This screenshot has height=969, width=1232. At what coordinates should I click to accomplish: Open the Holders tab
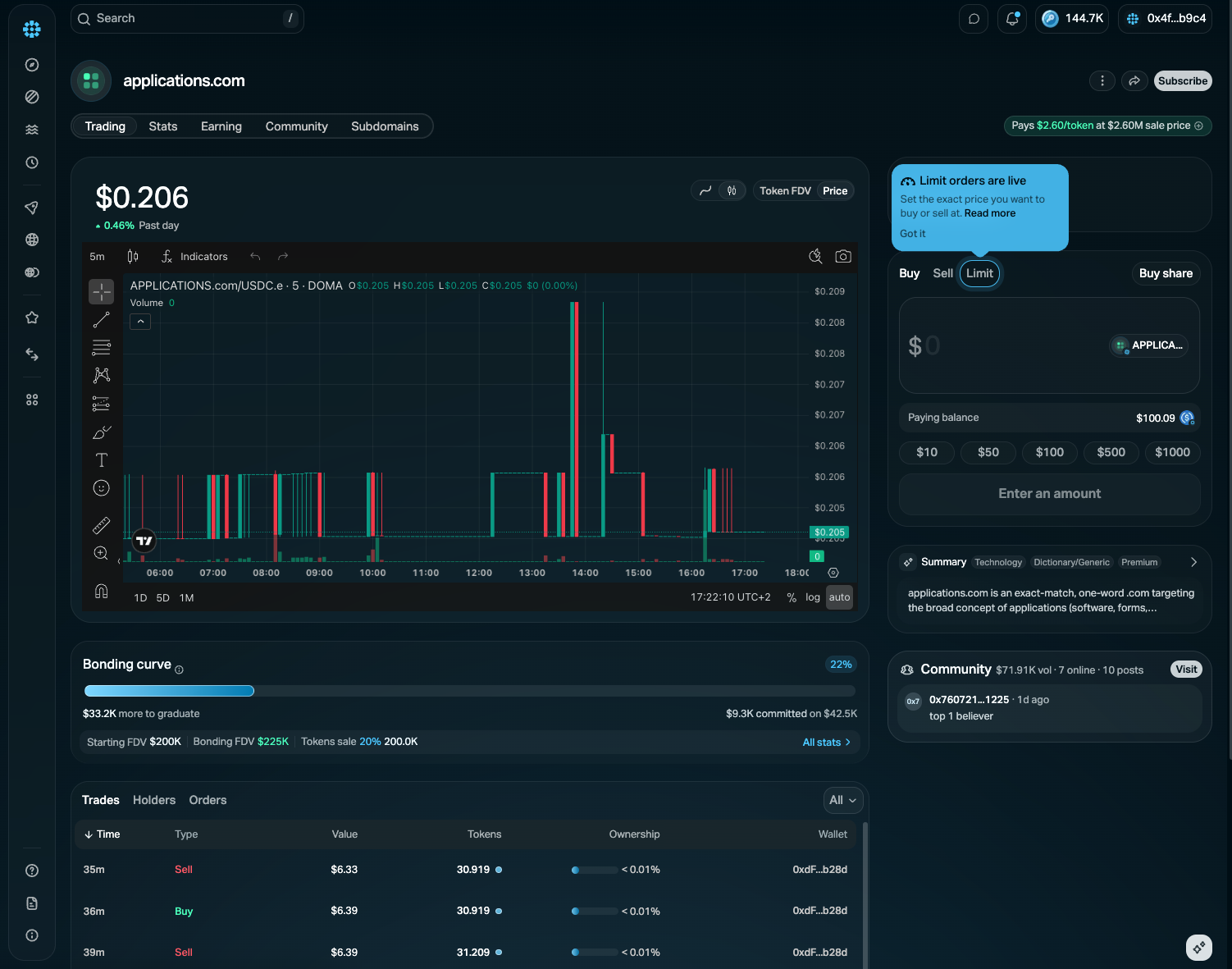154,800
